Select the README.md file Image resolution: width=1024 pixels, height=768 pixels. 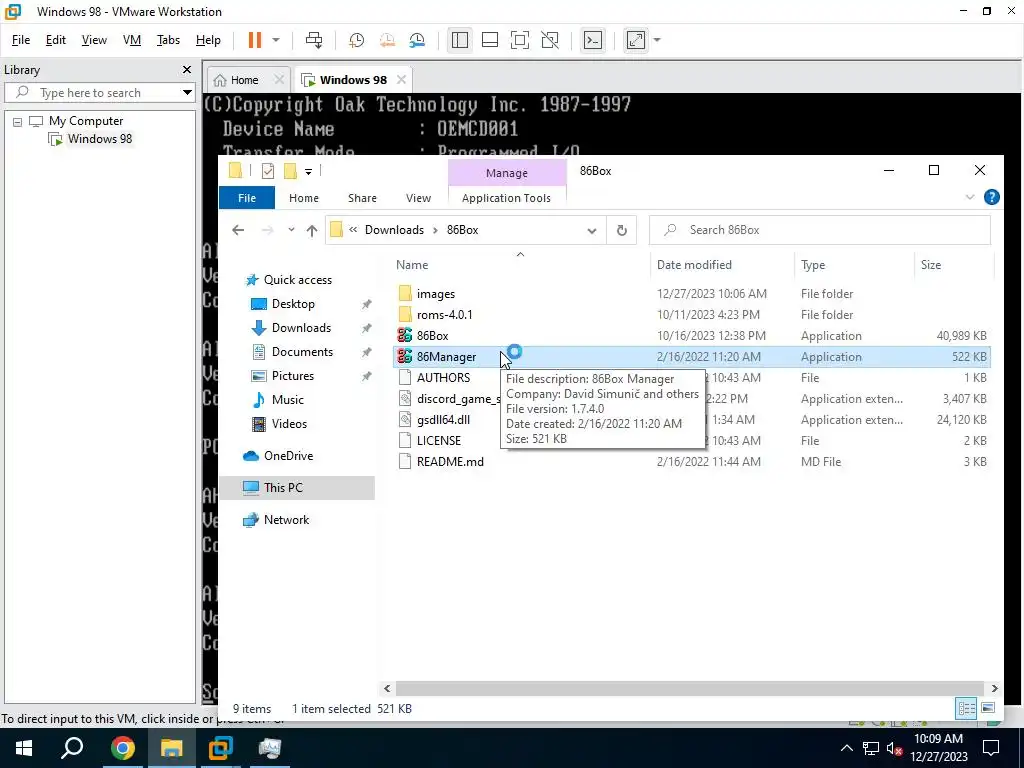pos(450,462)
